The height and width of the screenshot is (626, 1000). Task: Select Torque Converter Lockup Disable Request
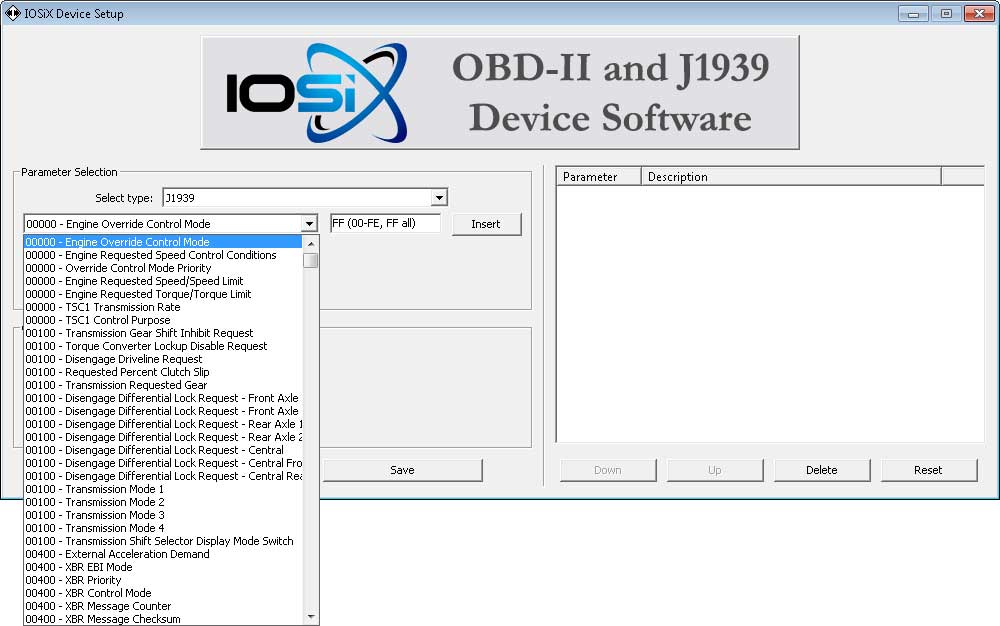(163, 346)
